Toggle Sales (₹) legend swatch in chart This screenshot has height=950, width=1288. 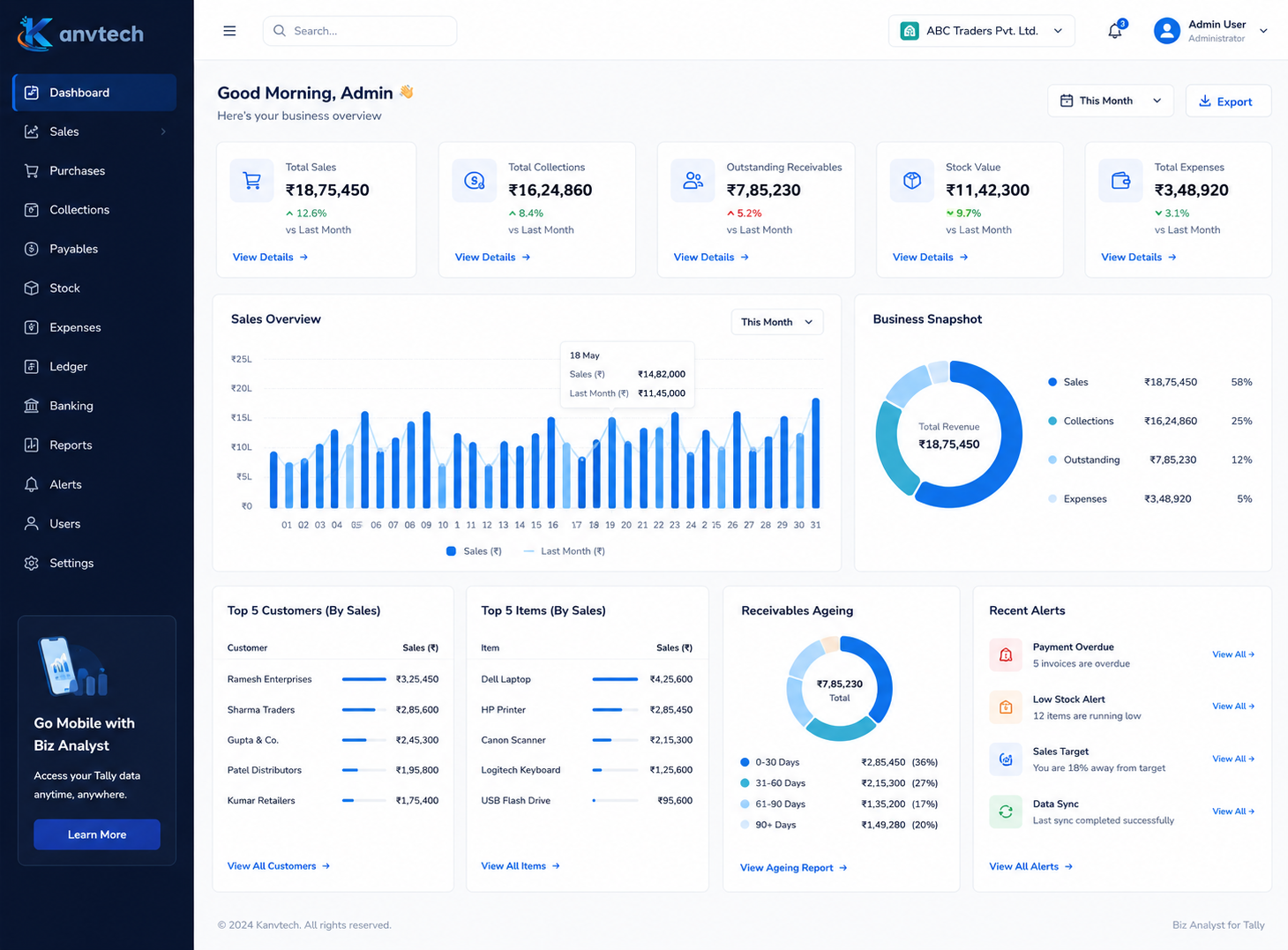[451, 551]
